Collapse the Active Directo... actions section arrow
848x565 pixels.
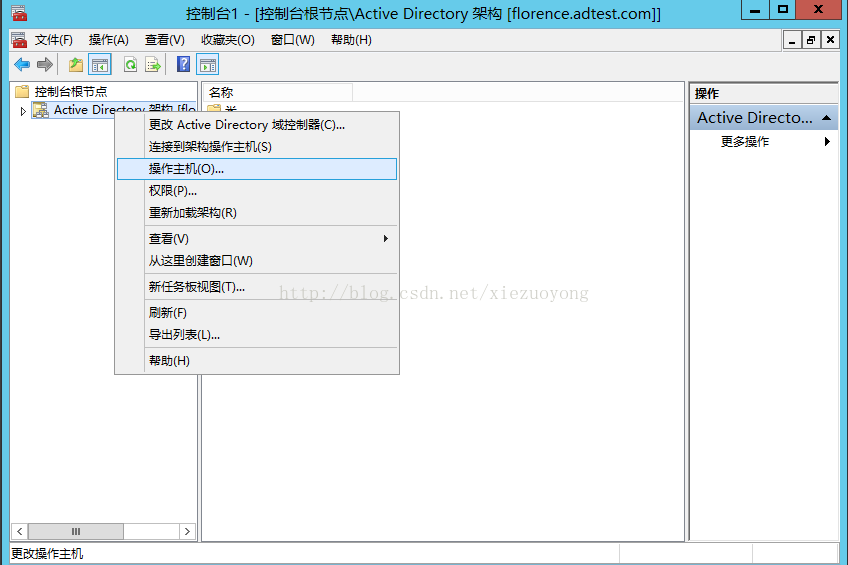pyautogui.click(x=826, y=118)
